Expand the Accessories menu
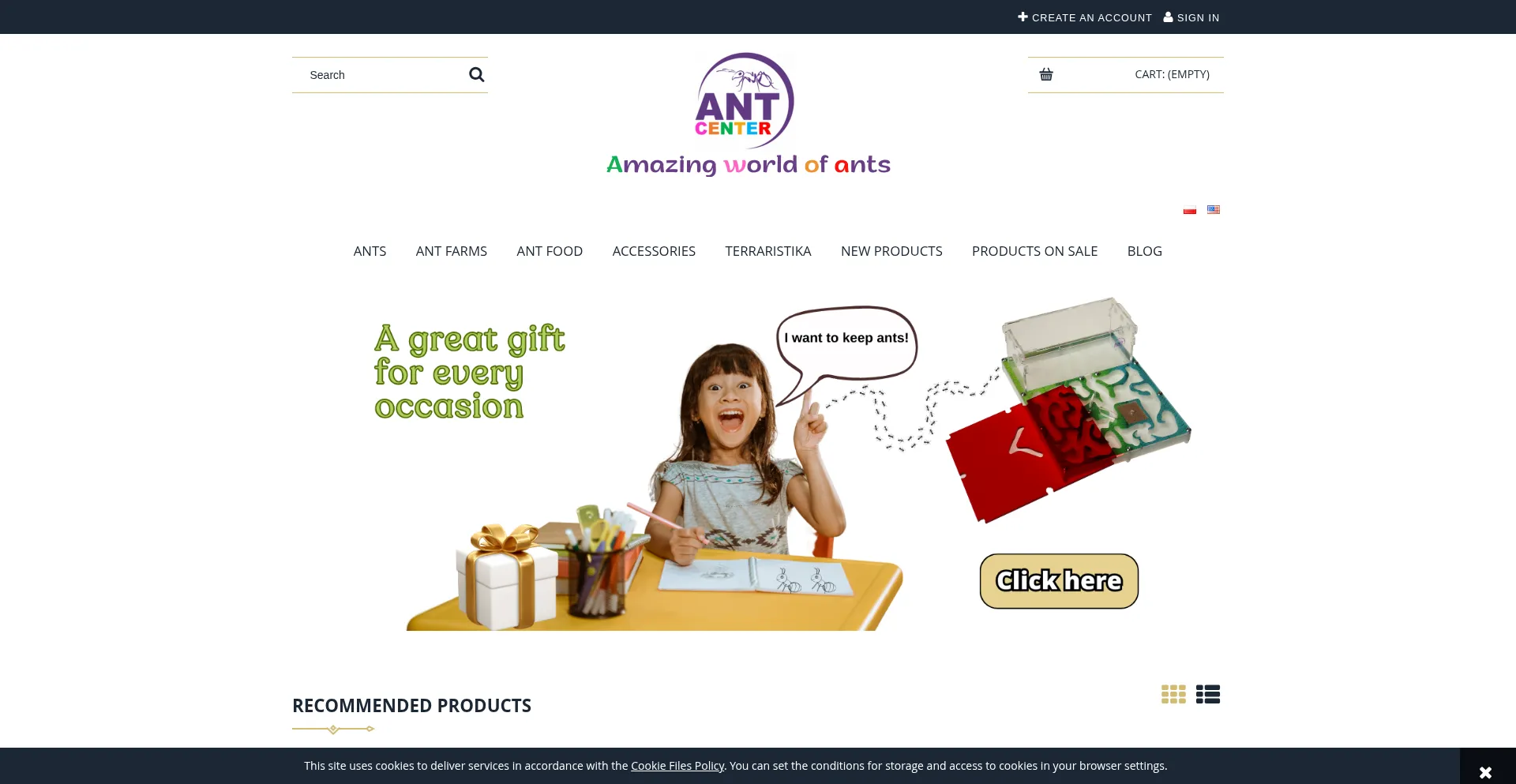The width and height of the screenshot is (1516, 784). click(654, 251)
